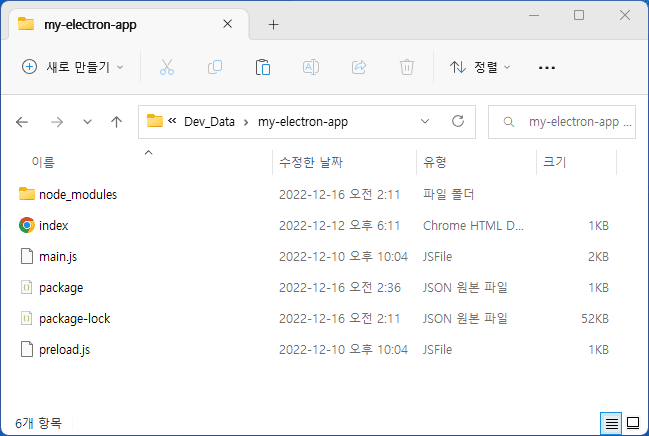Viewport: 649px width, 436px height.
Task: Click the Paste clipboard icon
Action: click(x=263, y=67)
